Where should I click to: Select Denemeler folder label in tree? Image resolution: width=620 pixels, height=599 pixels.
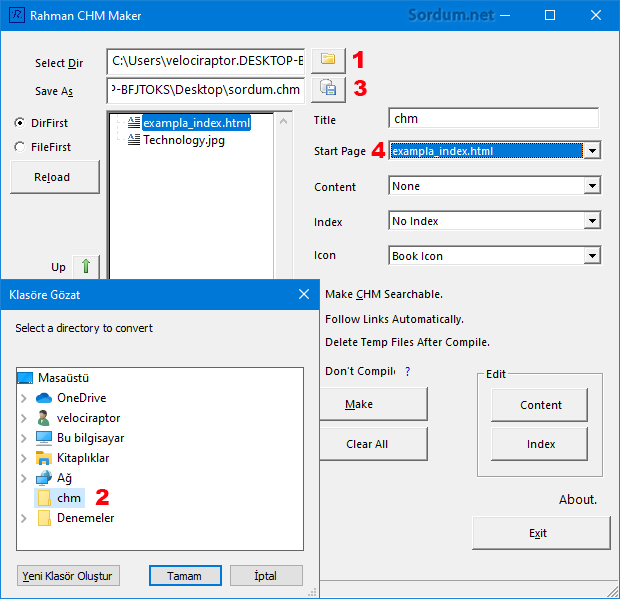[x=85, y=518]
